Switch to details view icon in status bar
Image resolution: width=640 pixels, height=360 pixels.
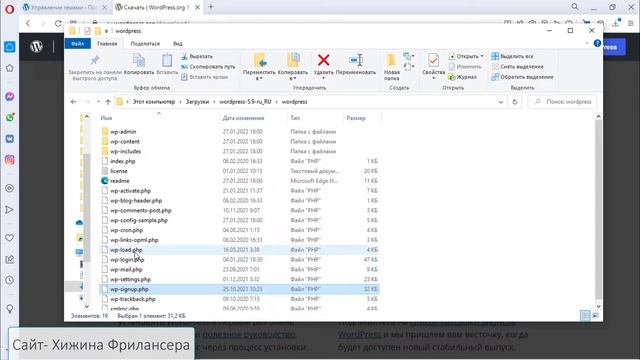click(585, 316)
